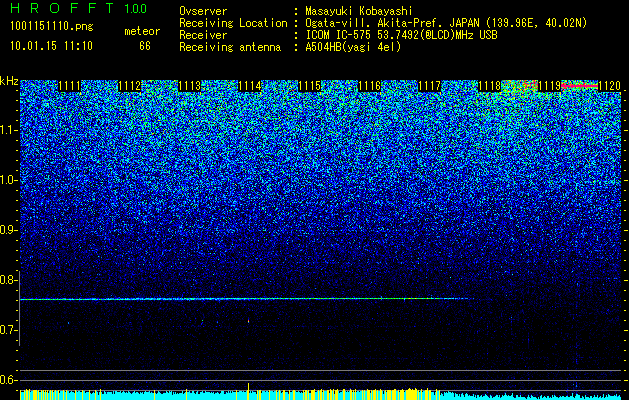Click the bright echo dot below 1114 near 0.72 kHz
This screenshot has height=400, width=629.
coord(248,321)
